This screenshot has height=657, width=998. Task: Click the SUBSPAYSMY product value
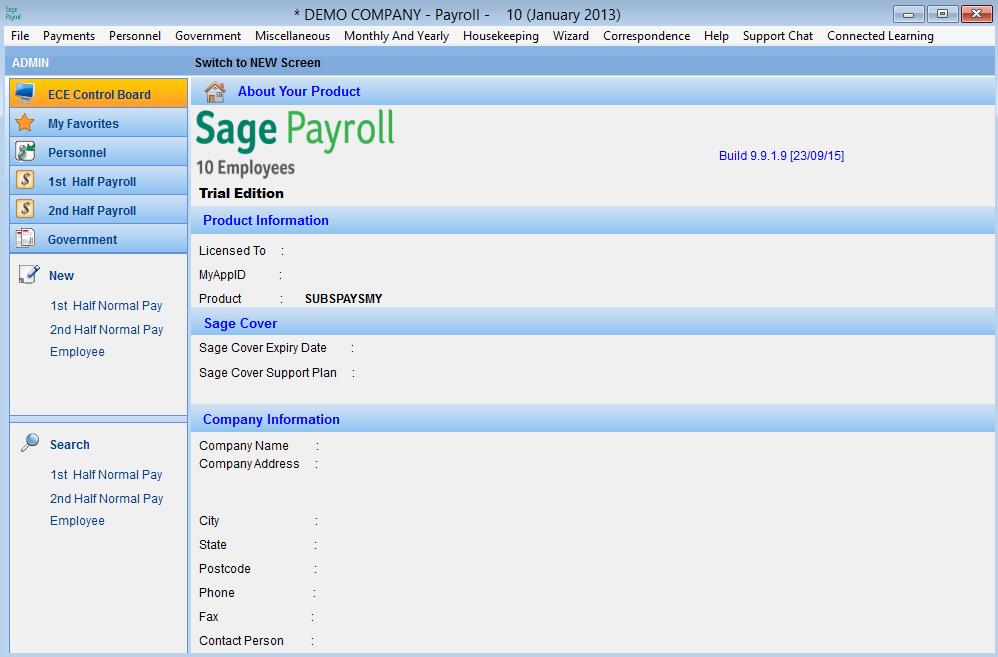[343, 299]
